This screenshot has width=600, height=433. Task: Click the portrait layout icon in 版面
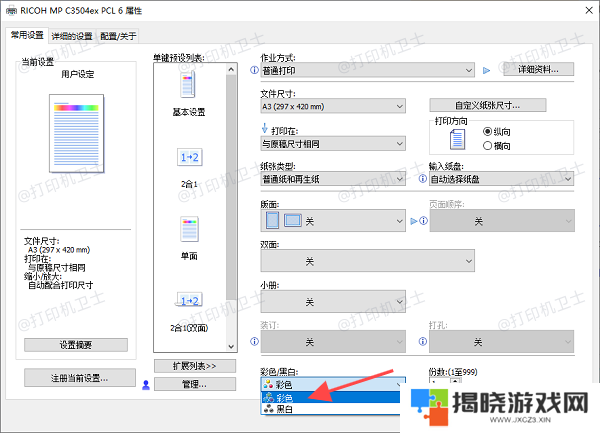272,220
